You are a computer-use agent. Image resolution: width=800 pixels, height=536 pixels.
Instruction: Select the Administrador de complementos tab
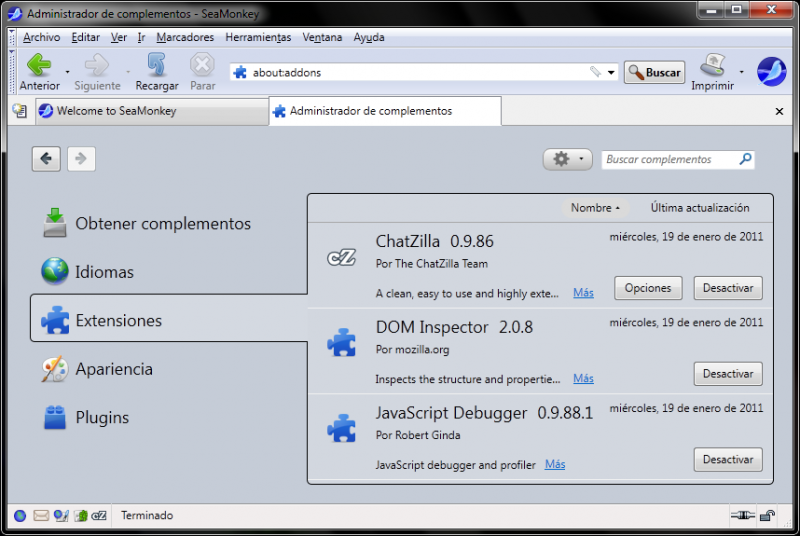click(x=385, y=111)
